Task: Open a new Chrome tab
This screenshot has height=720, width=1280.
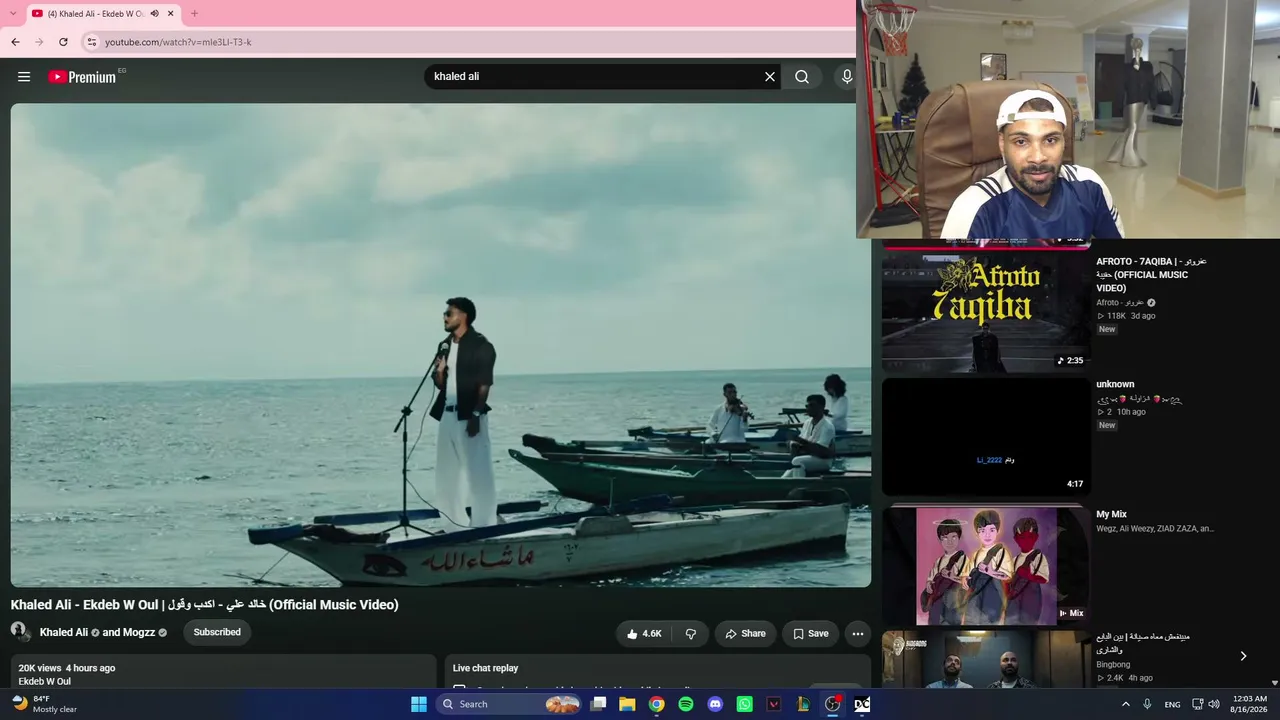Action: [194, 14]
